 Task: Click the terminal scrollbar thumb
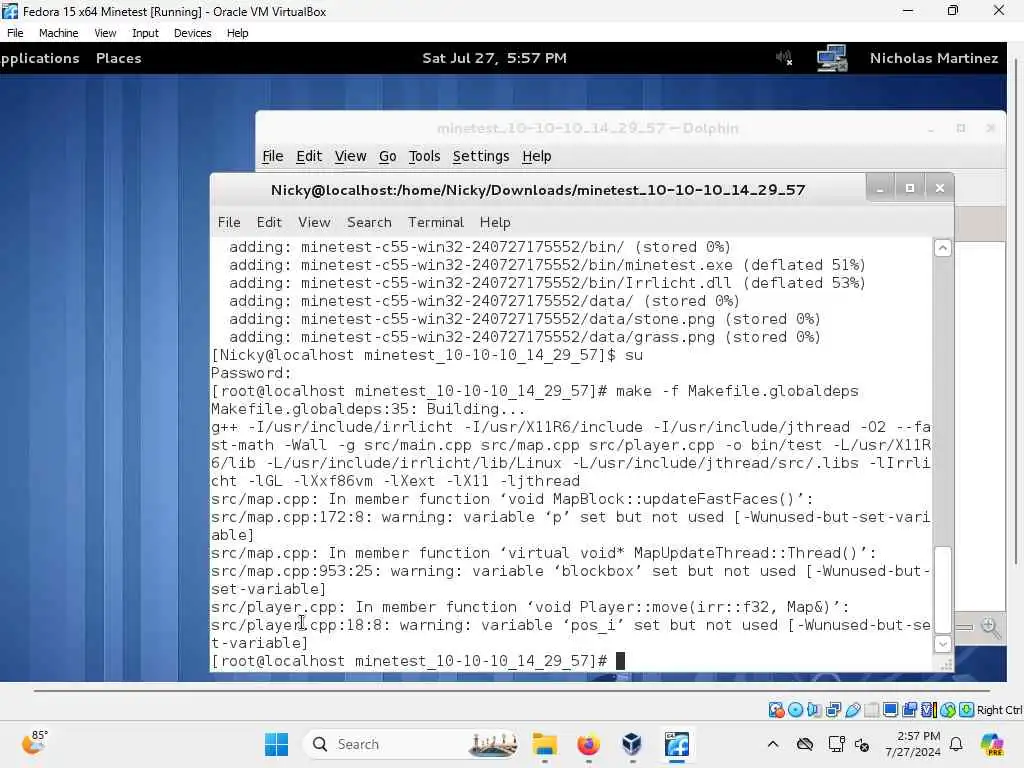(x=942, y=590)
